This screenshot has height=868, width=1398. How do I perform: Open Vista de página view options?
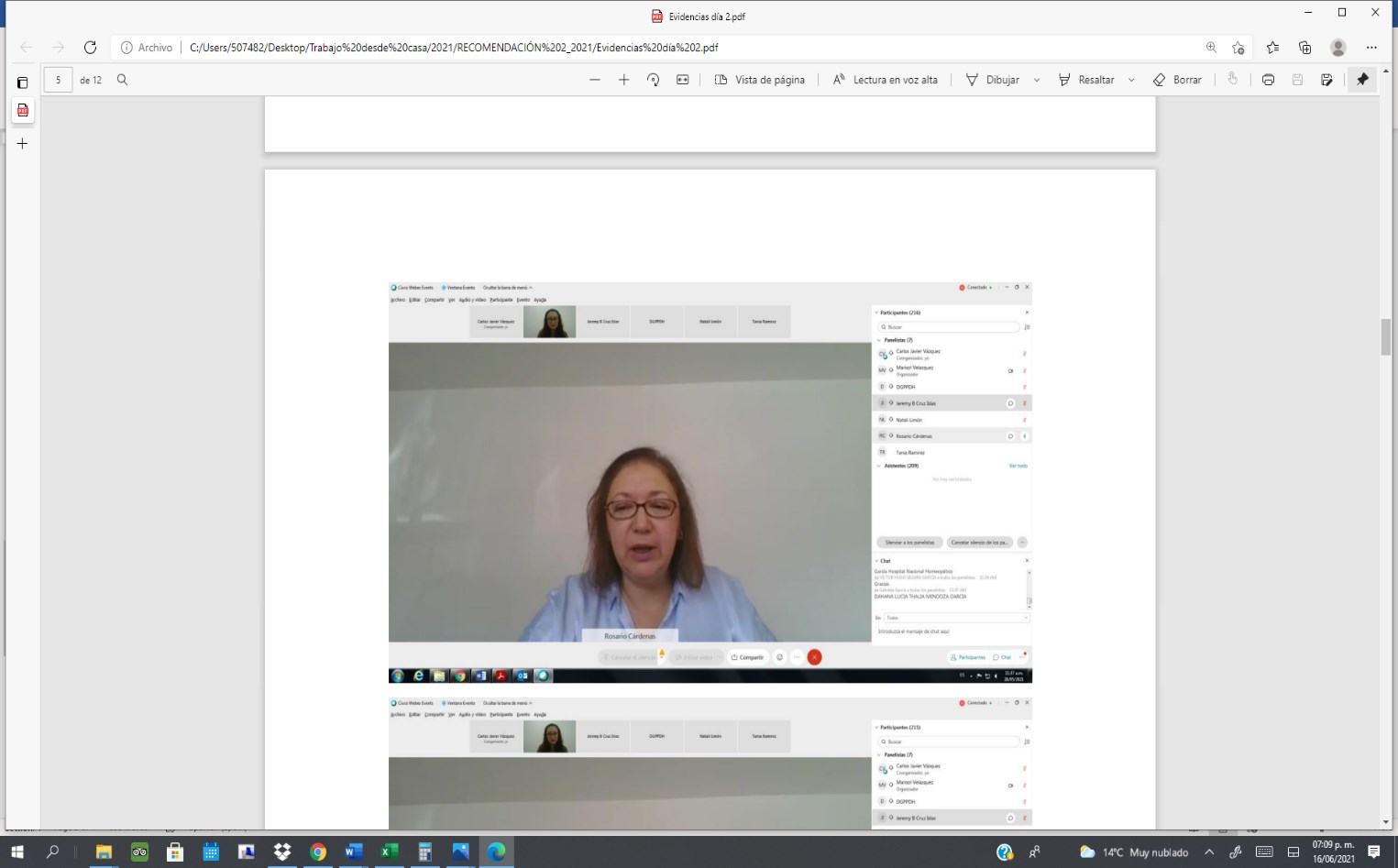tap(760, 80)
